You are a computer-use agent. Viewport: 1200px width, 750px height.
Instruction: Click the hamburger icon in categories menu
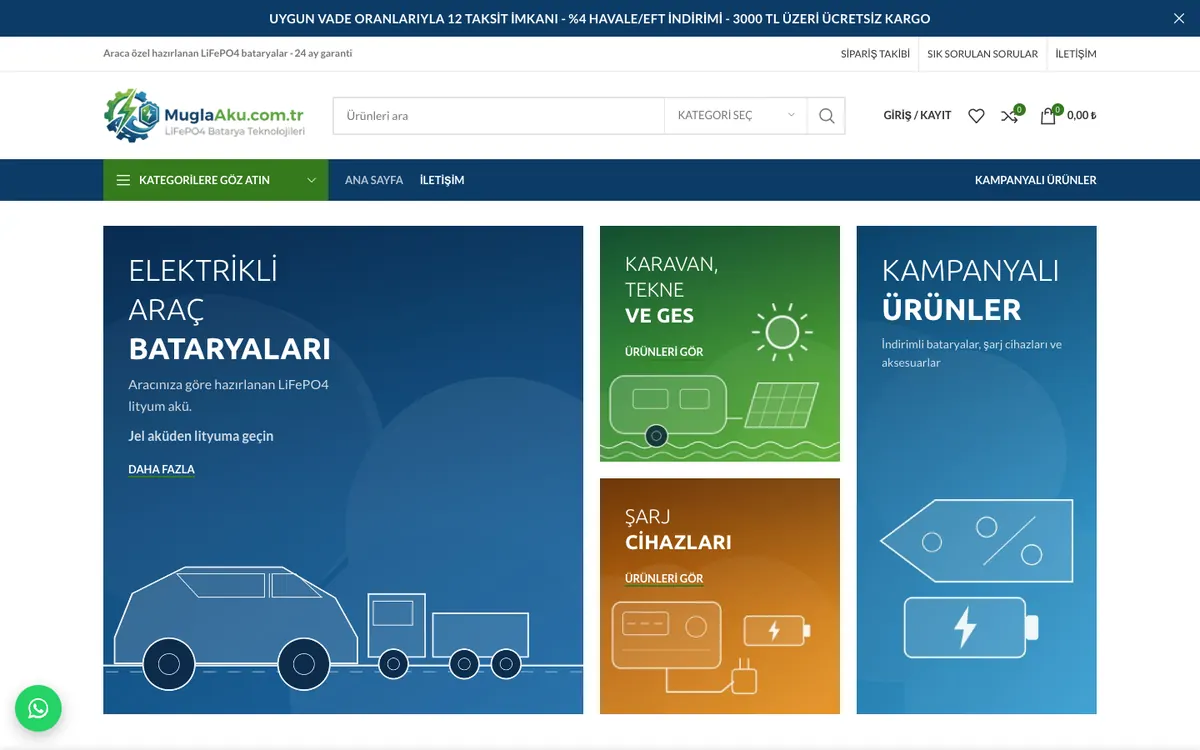click(123, 180)
